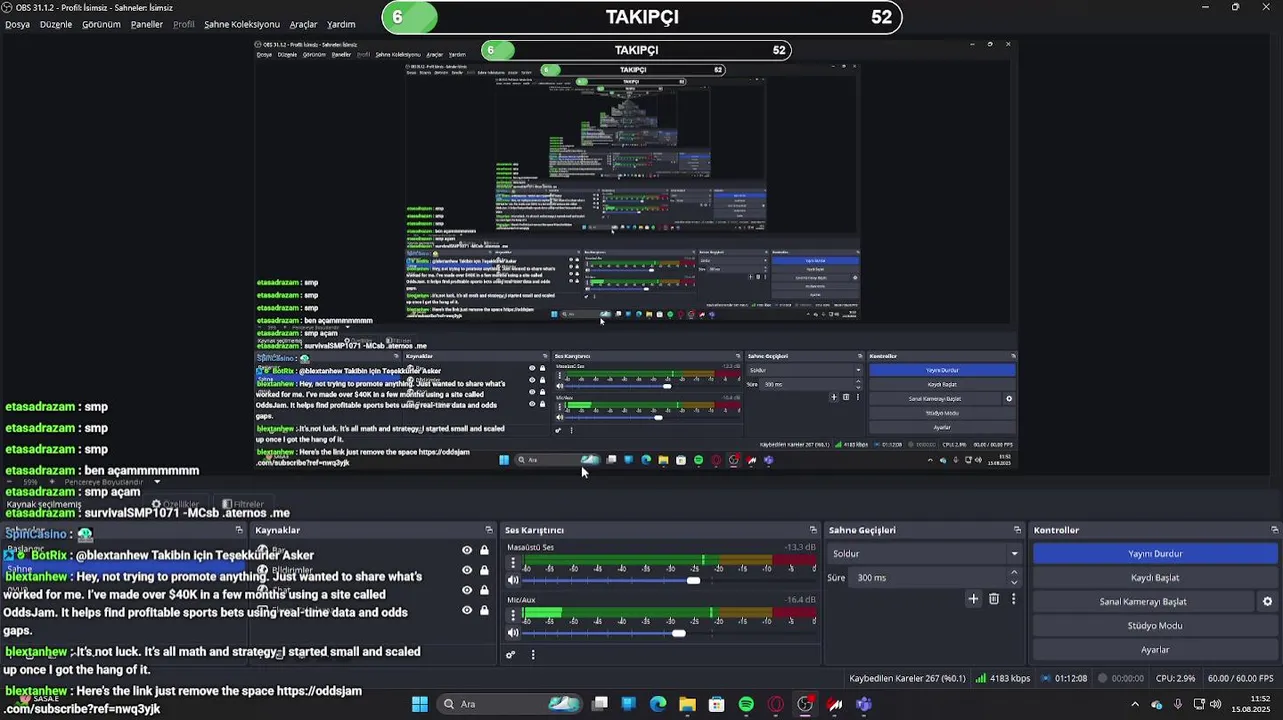Enable Stüdyo Modu

pyautogui.click(x=1155, y=626)
